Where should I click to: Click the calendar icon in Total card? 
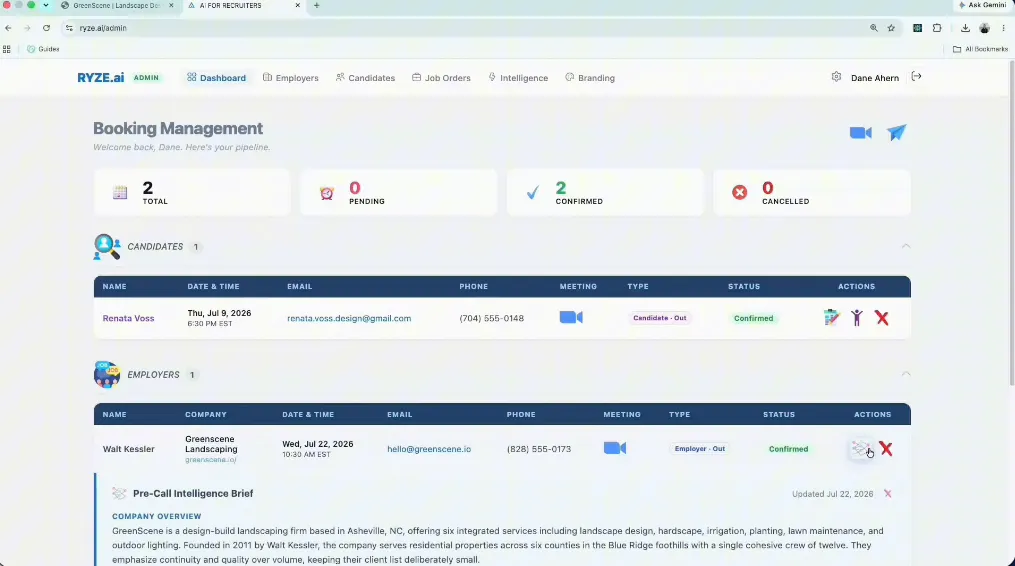[120, 192]
